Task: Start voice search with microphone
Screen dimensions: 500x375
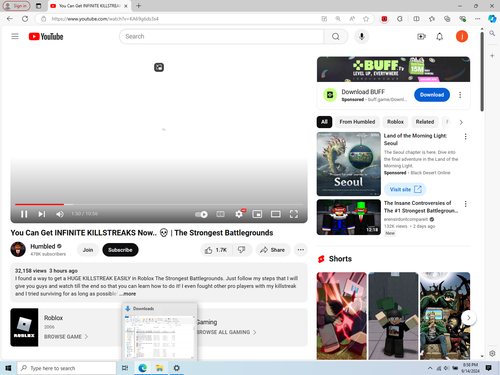Action: 362,36
